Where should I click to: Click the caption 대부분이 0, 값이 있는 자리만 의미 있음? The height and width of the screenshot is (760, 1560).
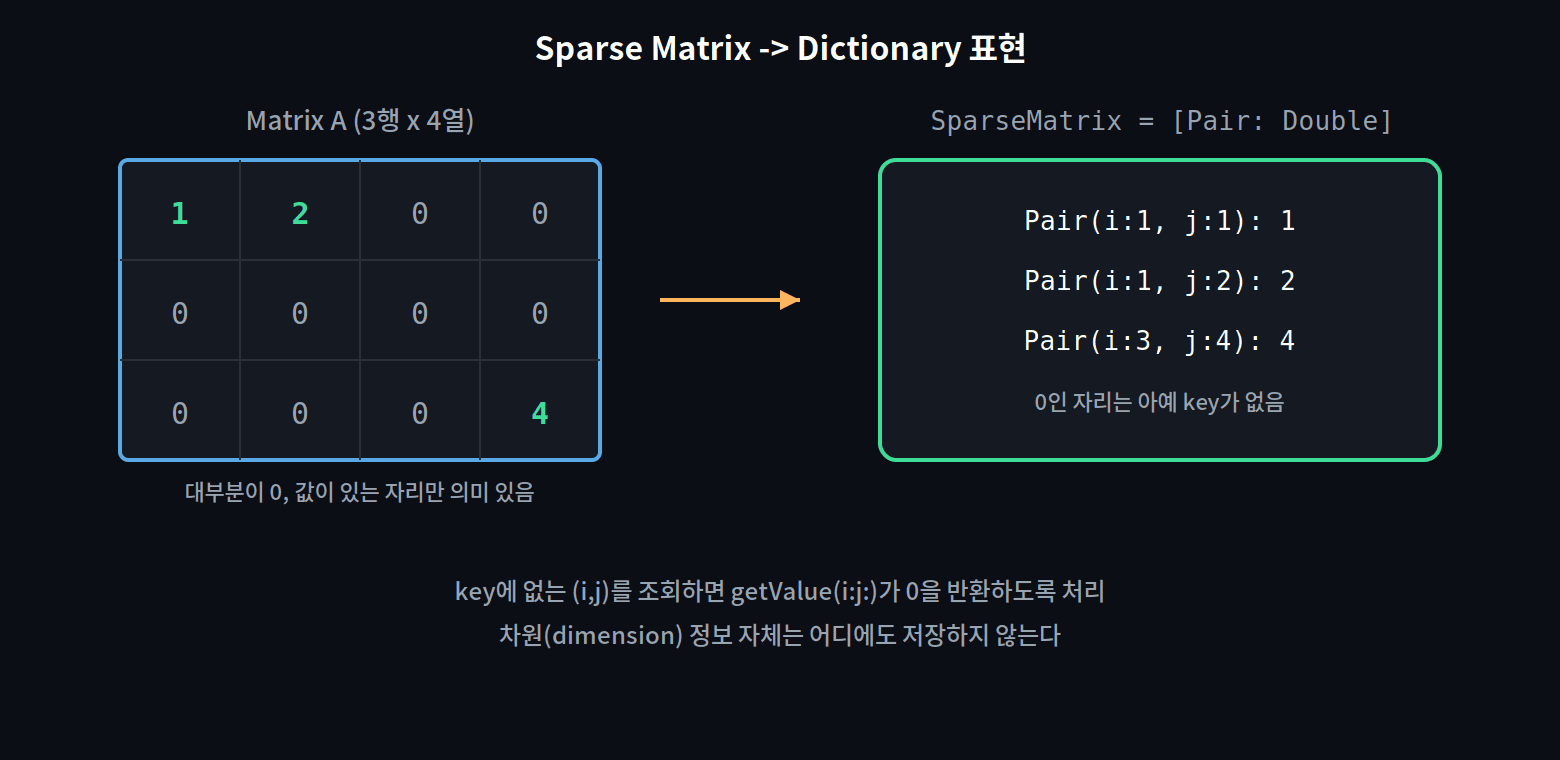point(360,492)
